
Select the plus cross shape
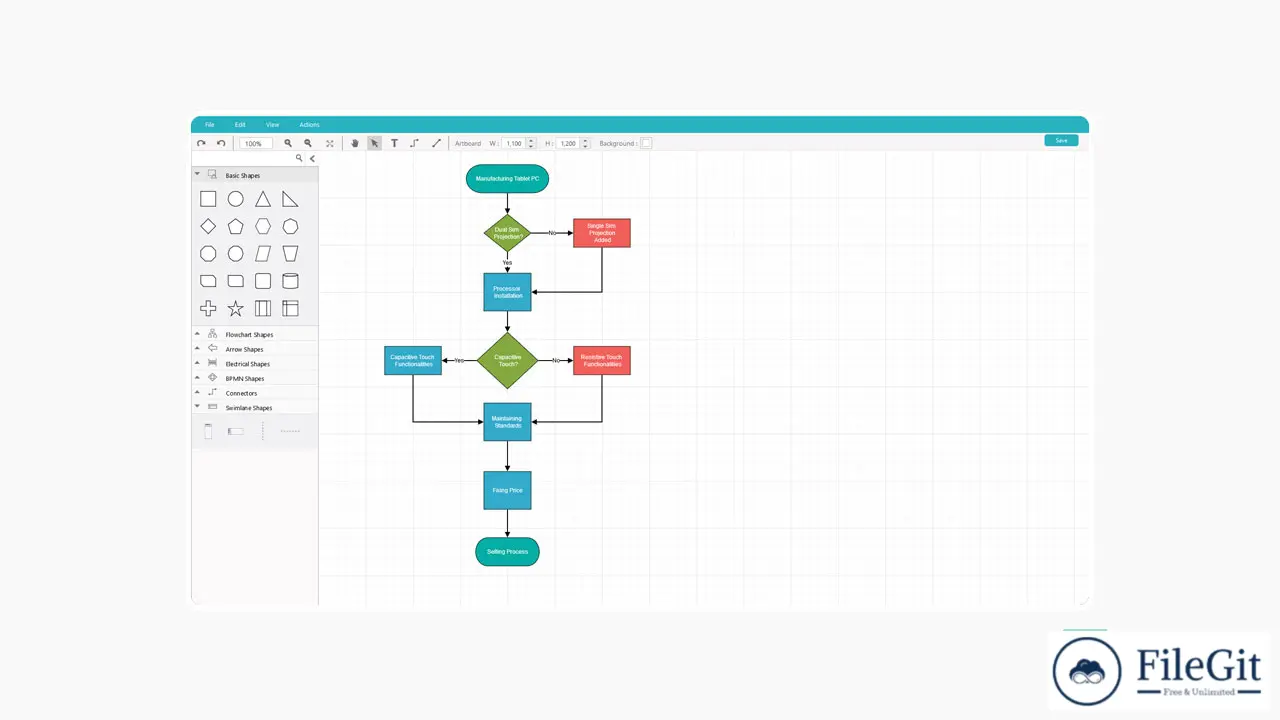pyautogui.click(x=208, y=308)
